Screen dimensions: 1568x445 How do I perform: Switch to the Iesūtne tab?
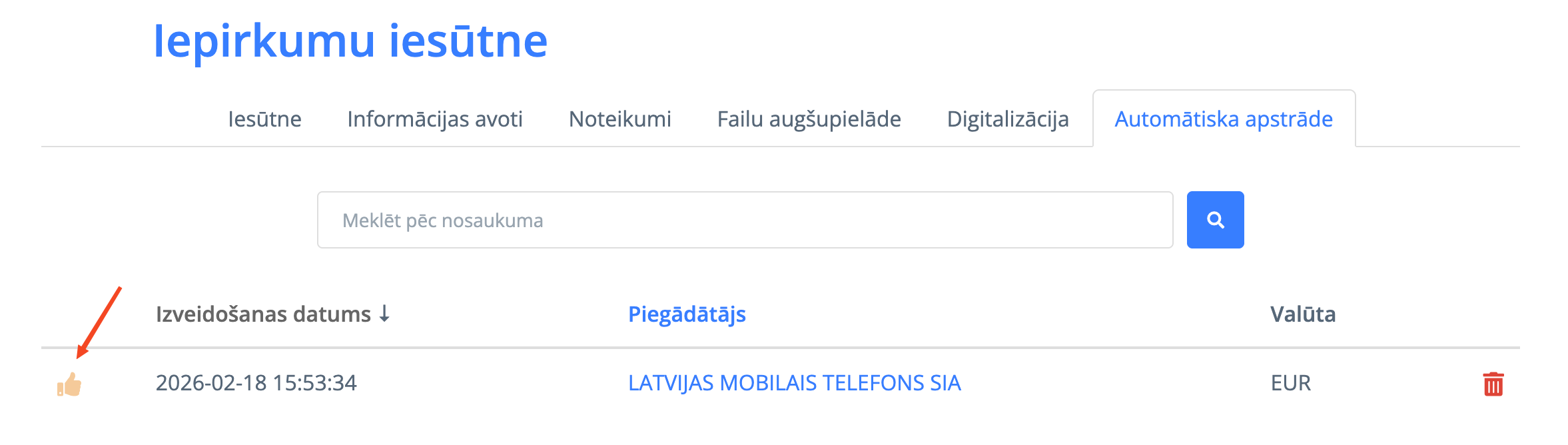point(264,119)
